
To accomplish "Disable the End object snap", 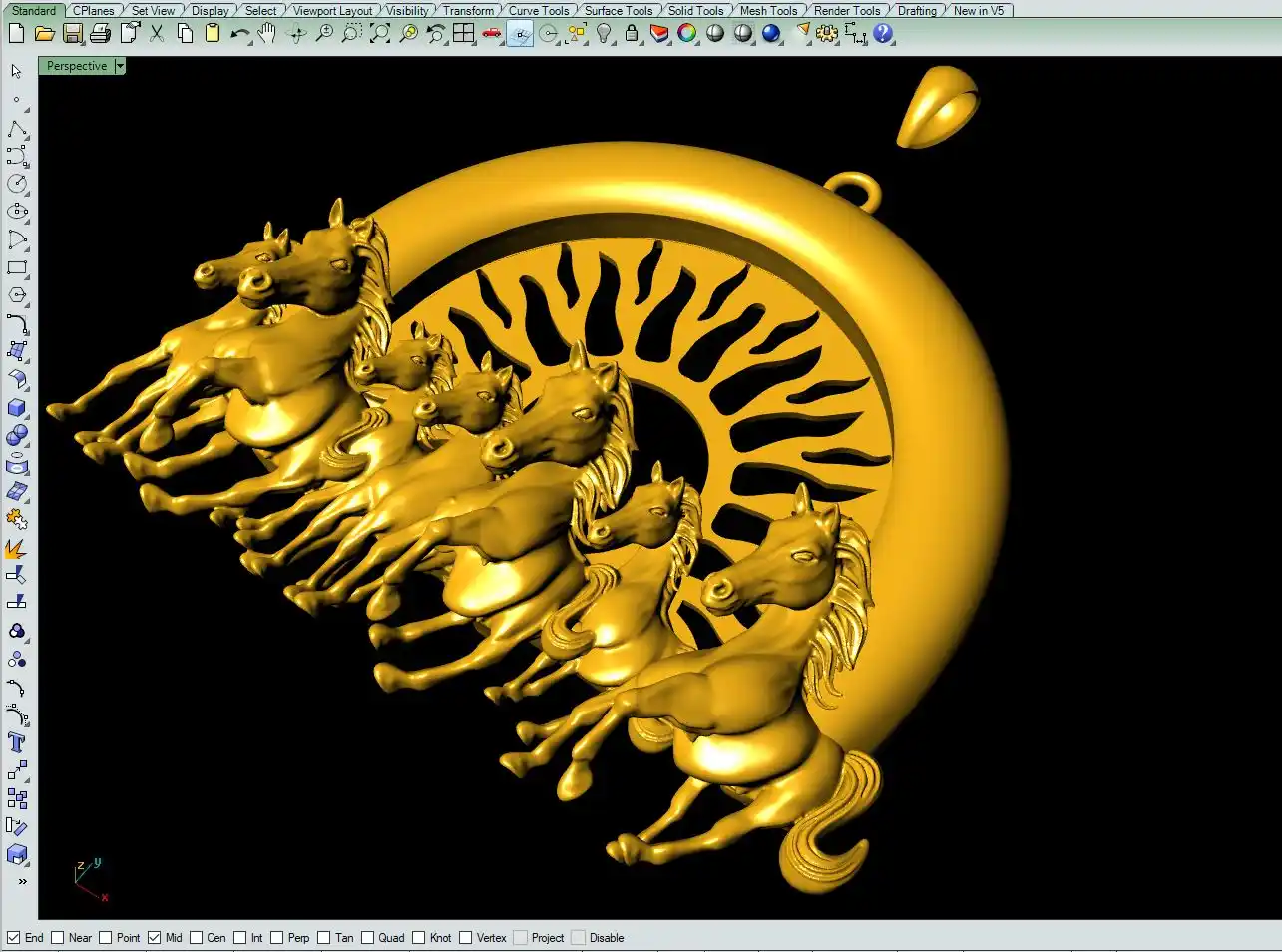I will coord(14,938).
